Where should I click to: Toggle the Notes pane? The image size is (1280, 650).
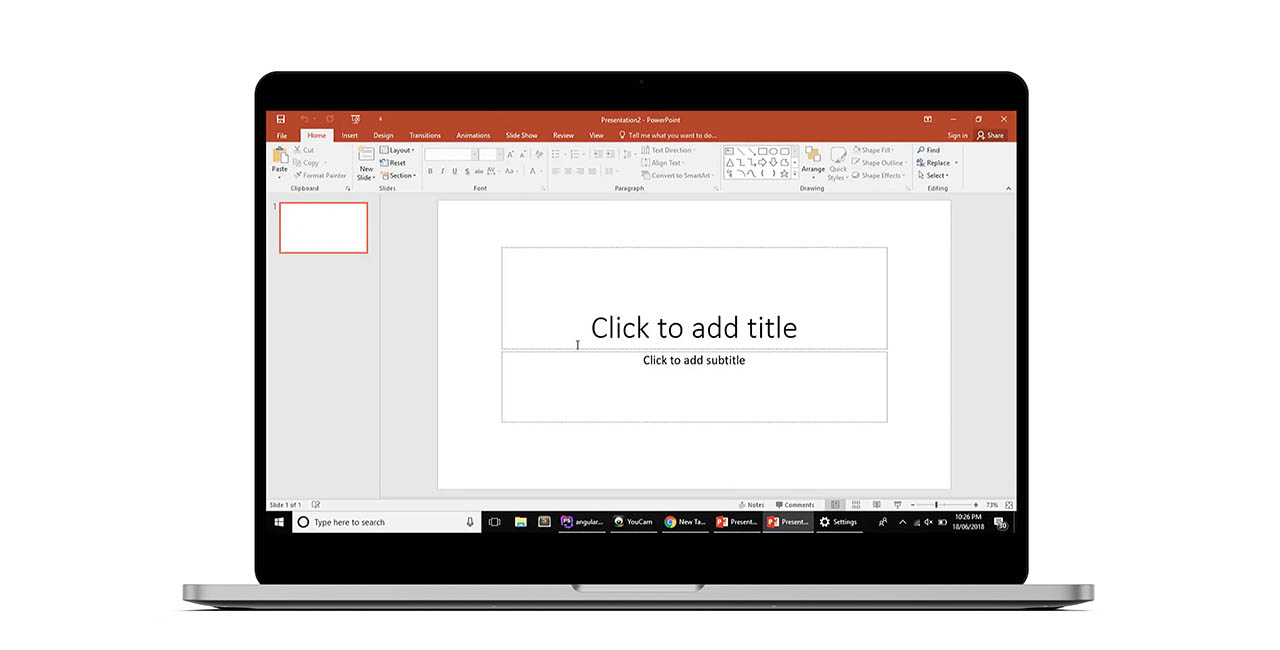coord(751,505)
